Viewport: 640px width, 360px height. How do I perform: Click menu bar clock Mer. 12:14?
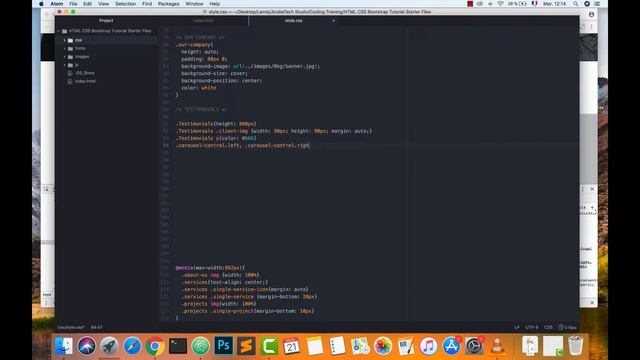click(x=554, y=4)
